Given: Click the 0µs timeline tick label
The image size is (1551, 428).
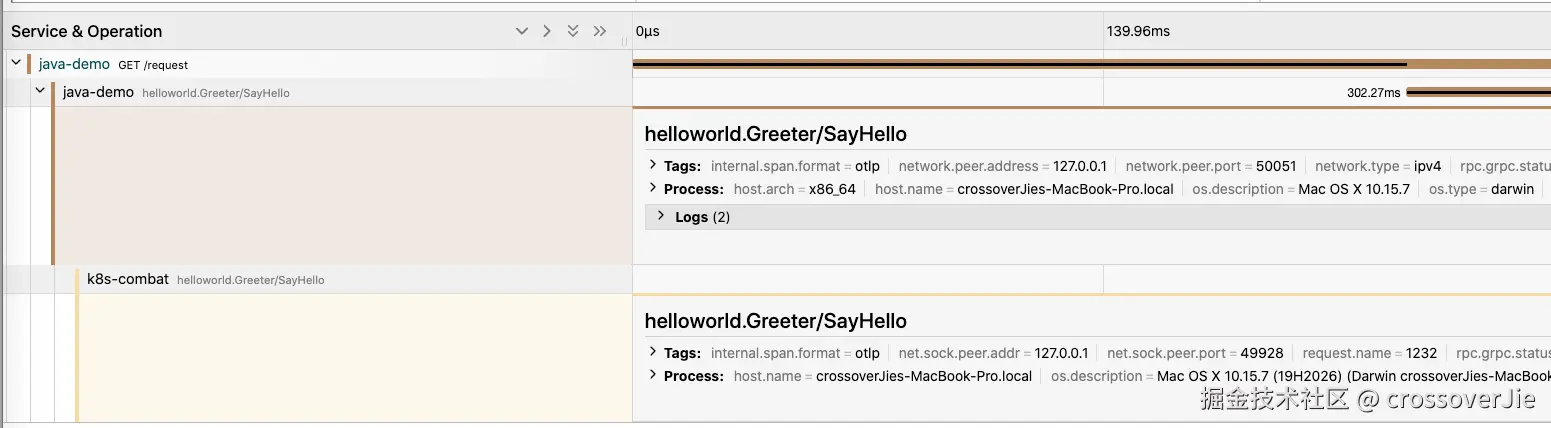Looking at the screenshot, I should 647,31.
